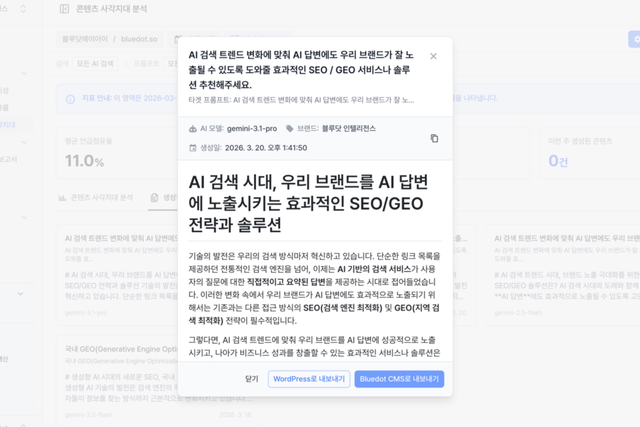Copy the generated content using the copy icon
Image resolution: width=640 pixels, height=427 pixels.
434,138
